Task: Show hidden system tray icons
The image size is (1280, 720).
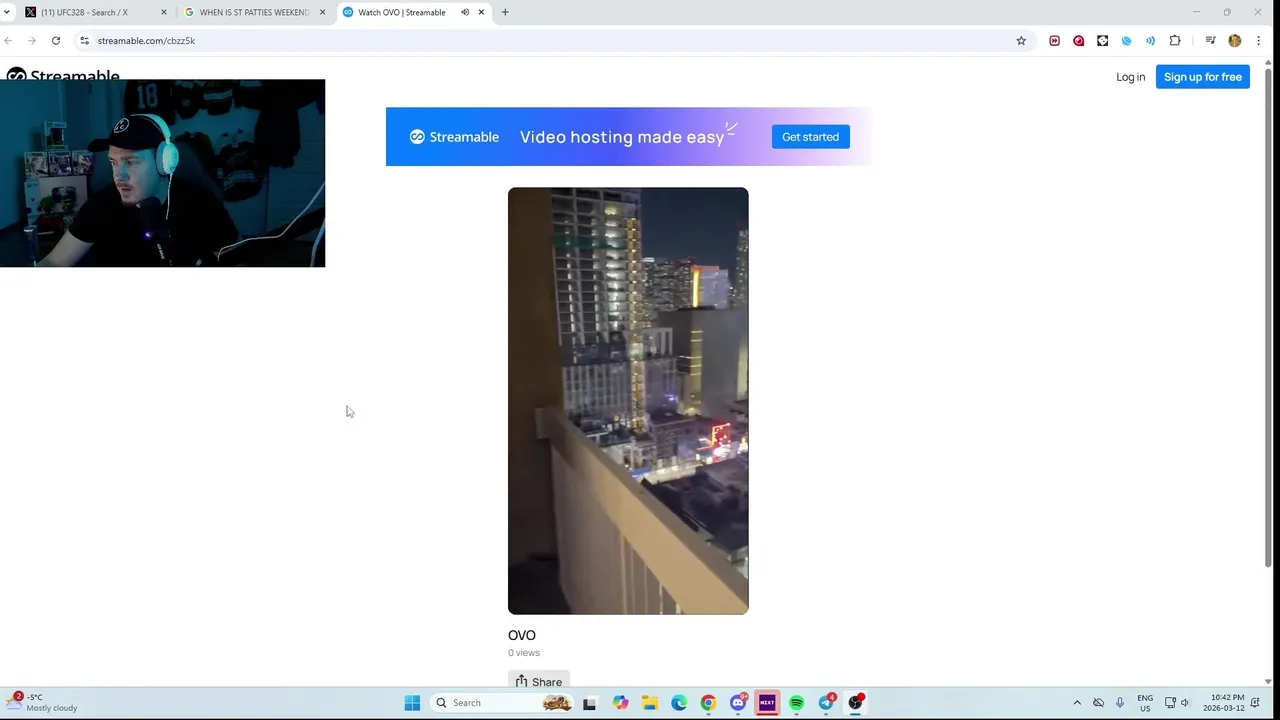Action: point(1077,703)
